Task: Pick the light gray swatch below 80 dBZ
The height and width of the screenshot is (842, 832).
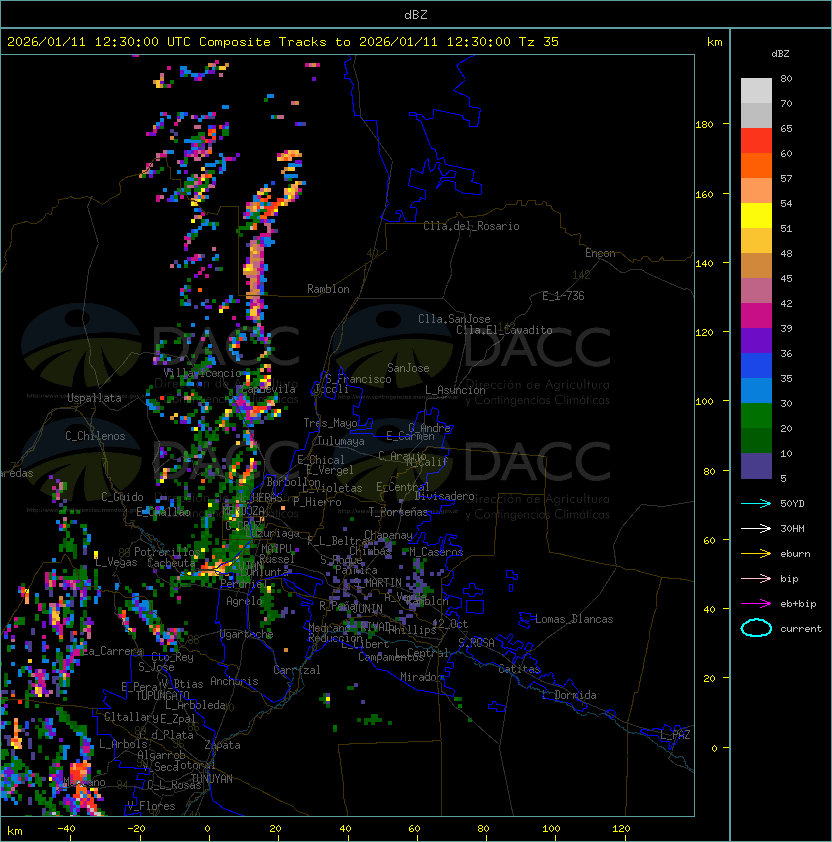Action: tap(756, 91)
